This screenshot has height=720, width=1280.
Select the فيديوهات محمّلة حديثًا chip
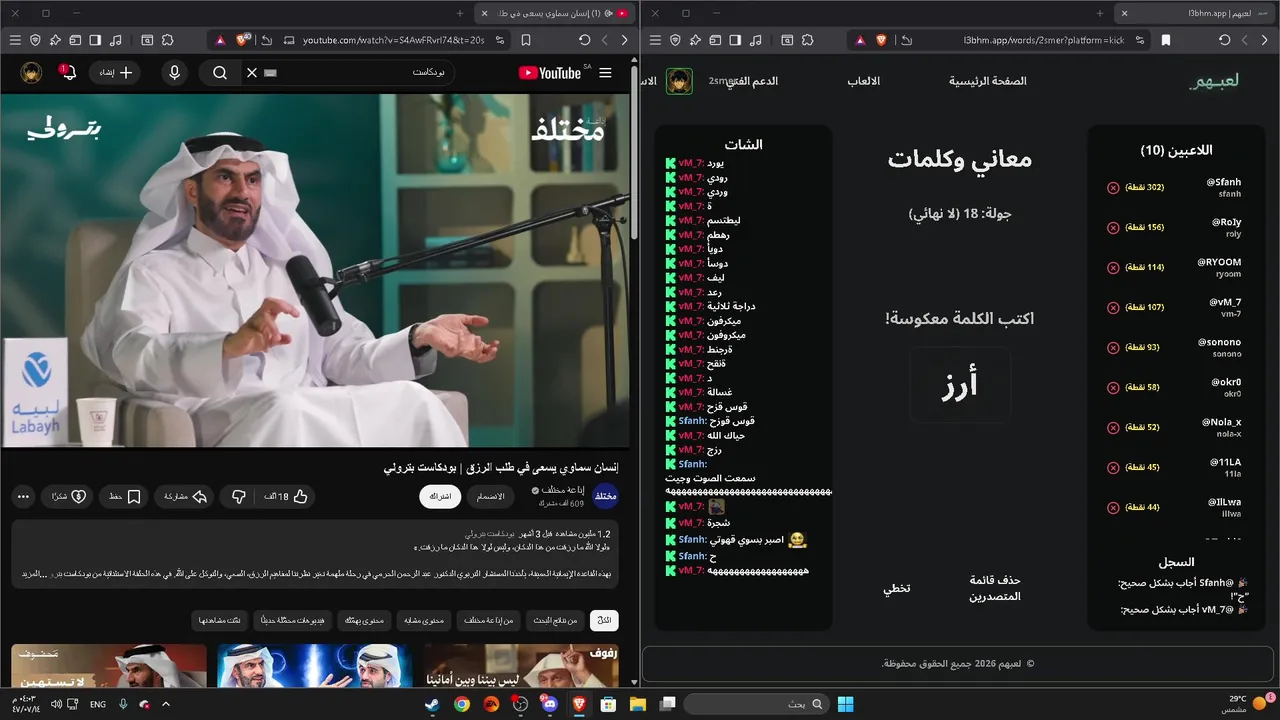pyautogui.click(x=292, y=620)
